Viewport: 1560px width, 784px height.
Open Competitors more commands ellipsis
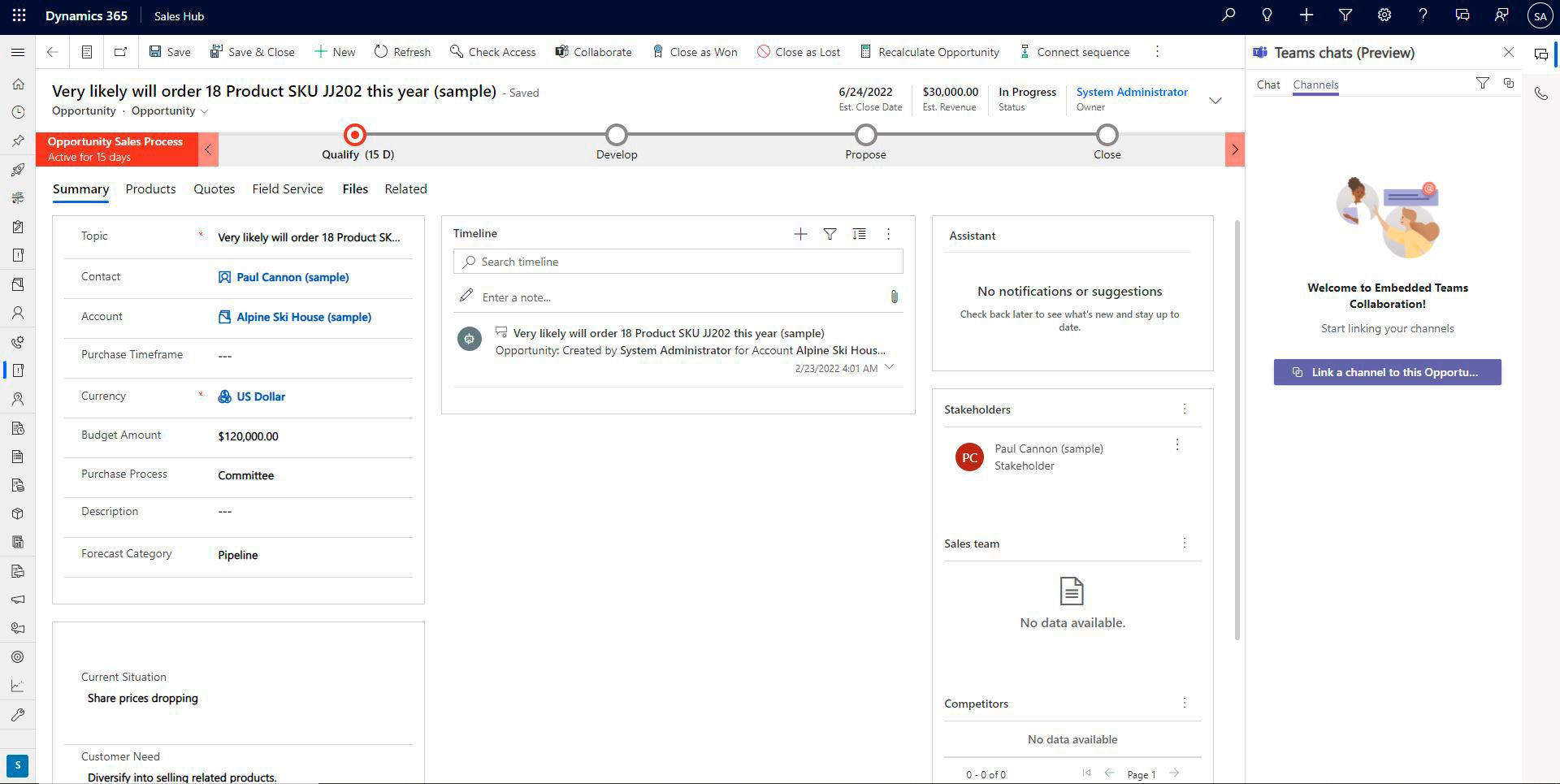coord(1185,703)
